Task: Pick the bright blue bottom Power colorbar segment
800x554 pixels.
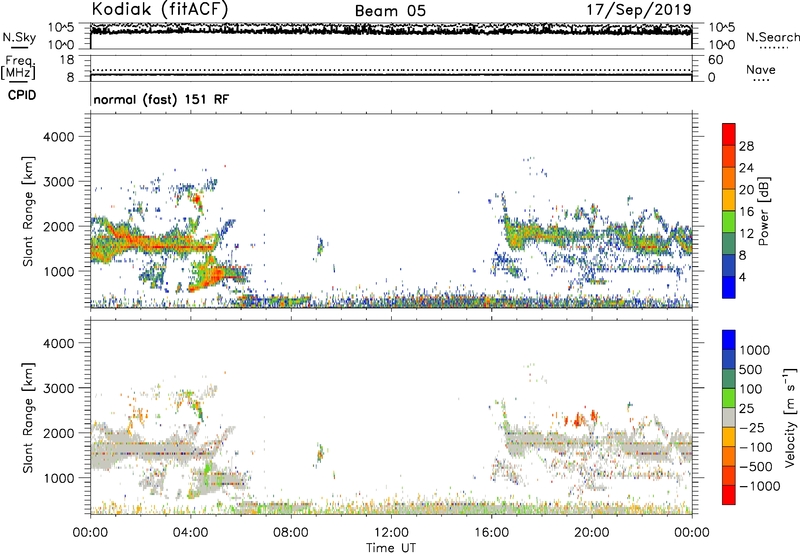Action: [729, 287]
